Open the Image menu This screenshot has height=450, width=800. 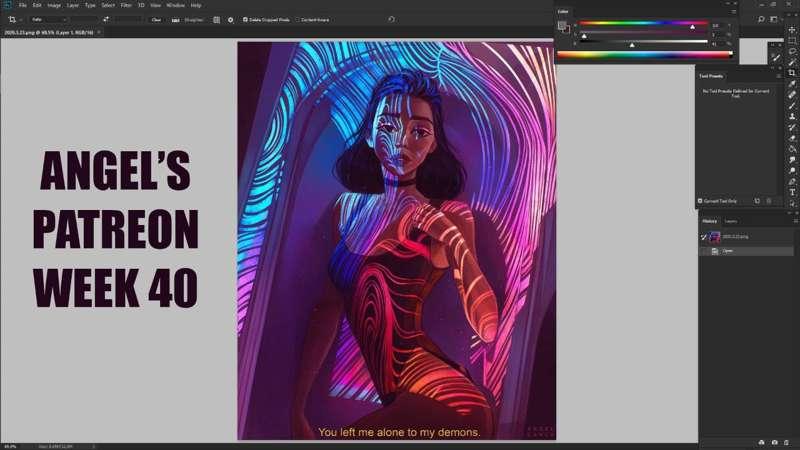tap(54, 5)
